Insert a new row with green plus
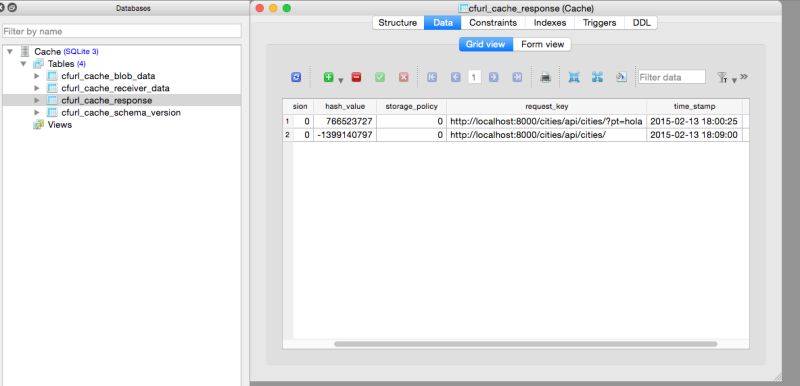Viewport: 800px width, 386px height. click(329, 77)
